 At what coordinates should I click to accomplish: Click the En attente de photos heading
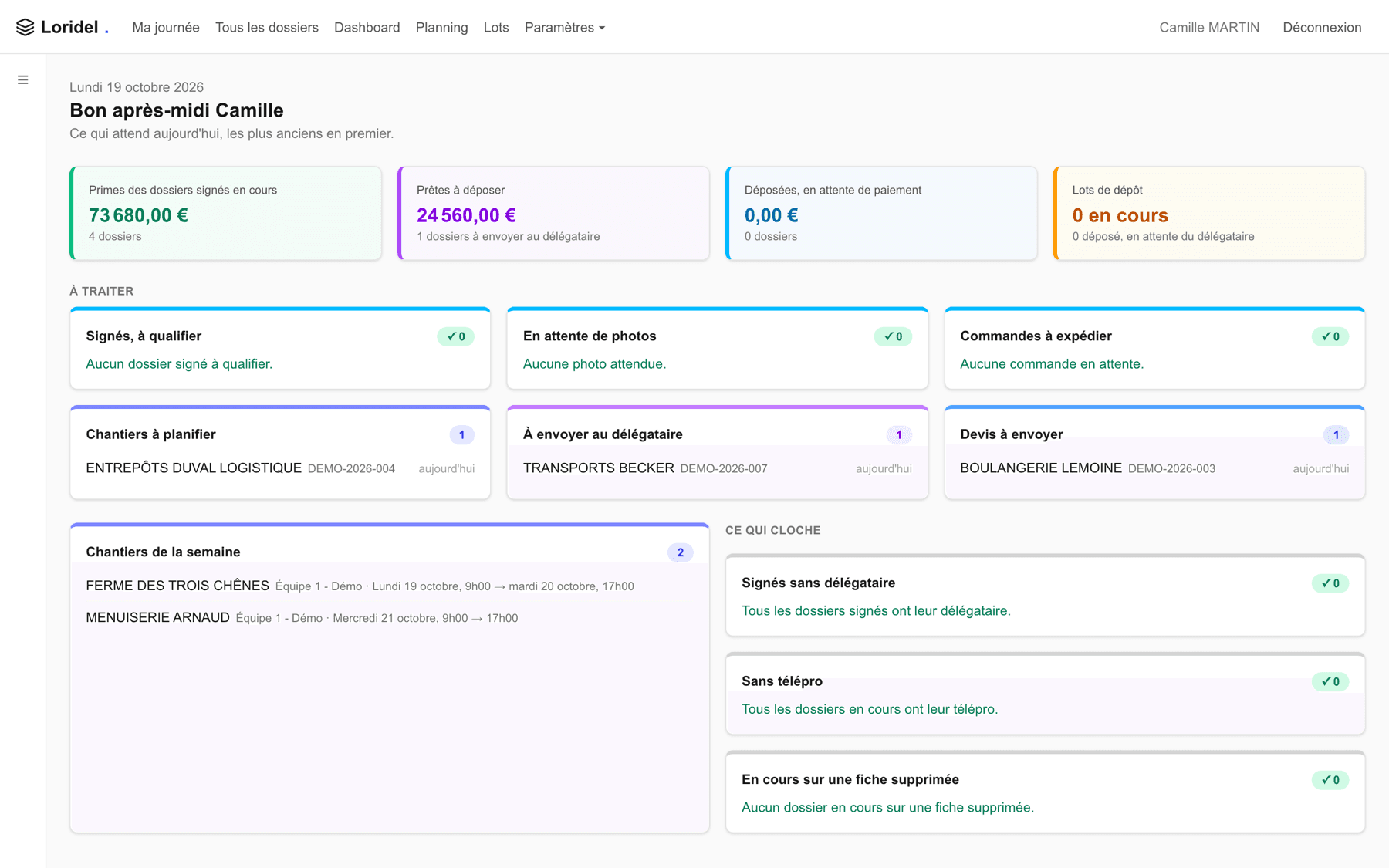pyautogui.click(x=590, y=336)
